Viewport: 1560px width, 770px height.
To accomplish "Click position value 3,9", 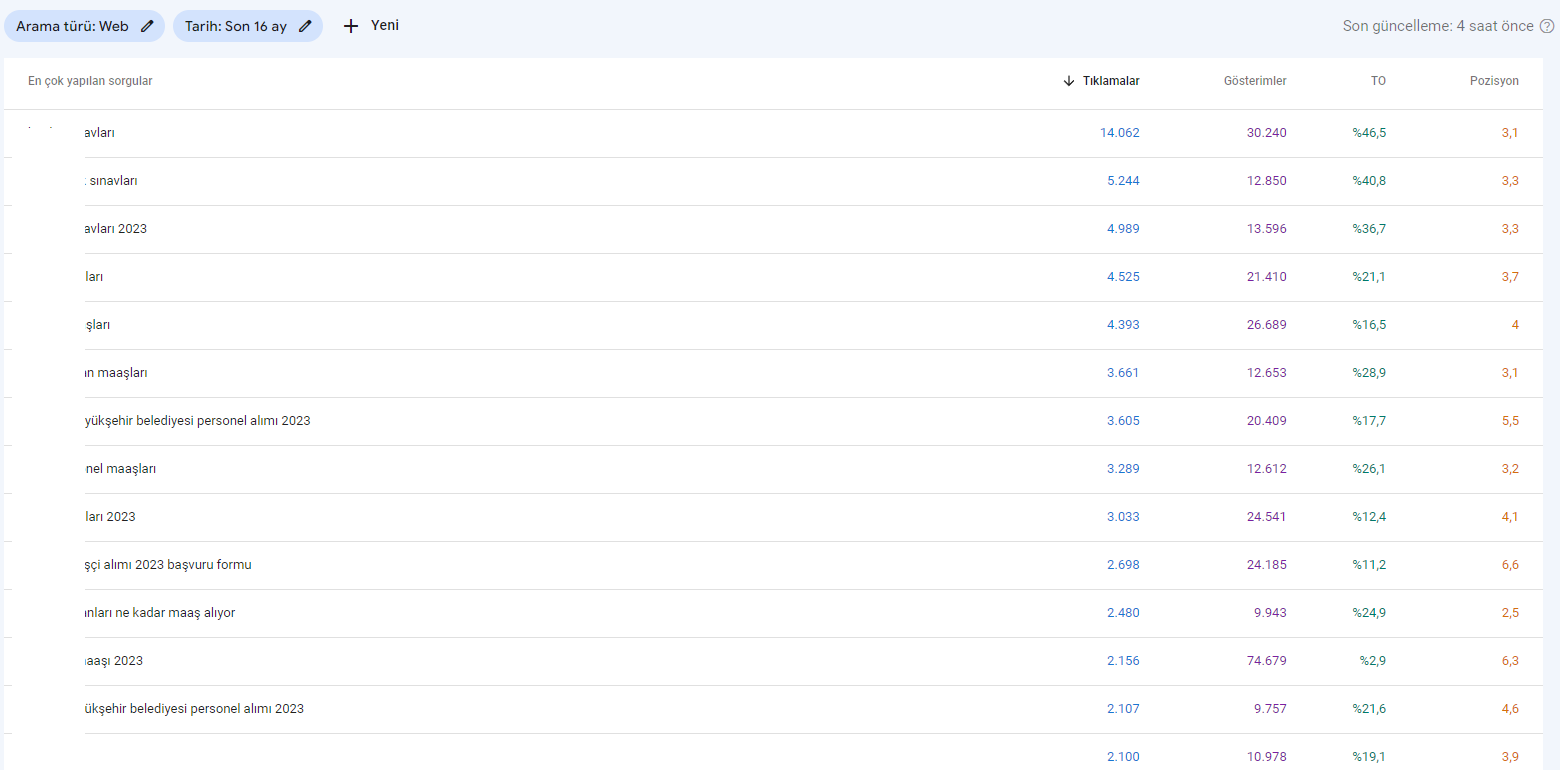I will (1510, 757).
